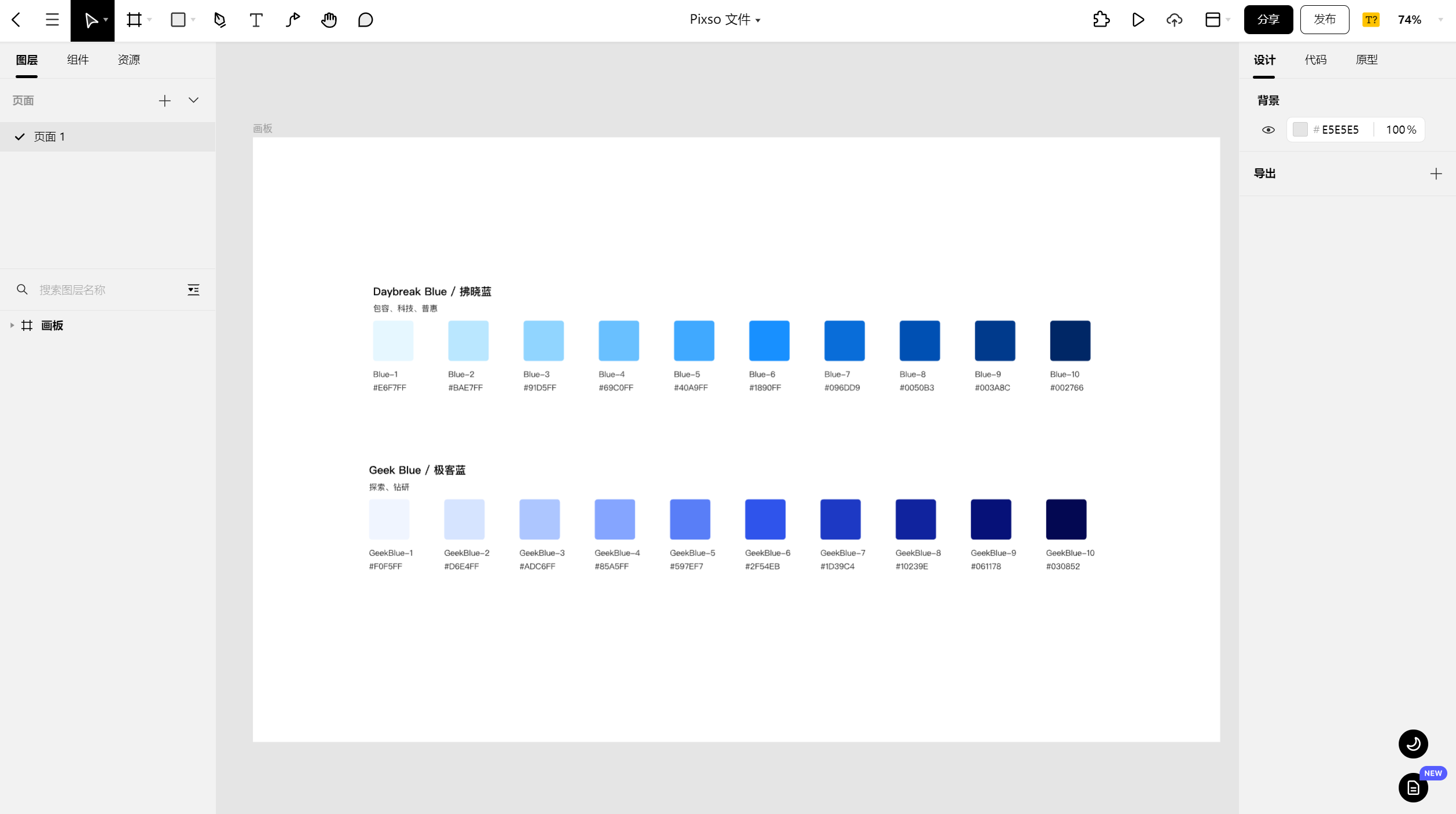The width and height of the screenshot is (1456, 814).
Task: Open the dropdown arrow beside zoom percentage
Action: (1440, 20)
